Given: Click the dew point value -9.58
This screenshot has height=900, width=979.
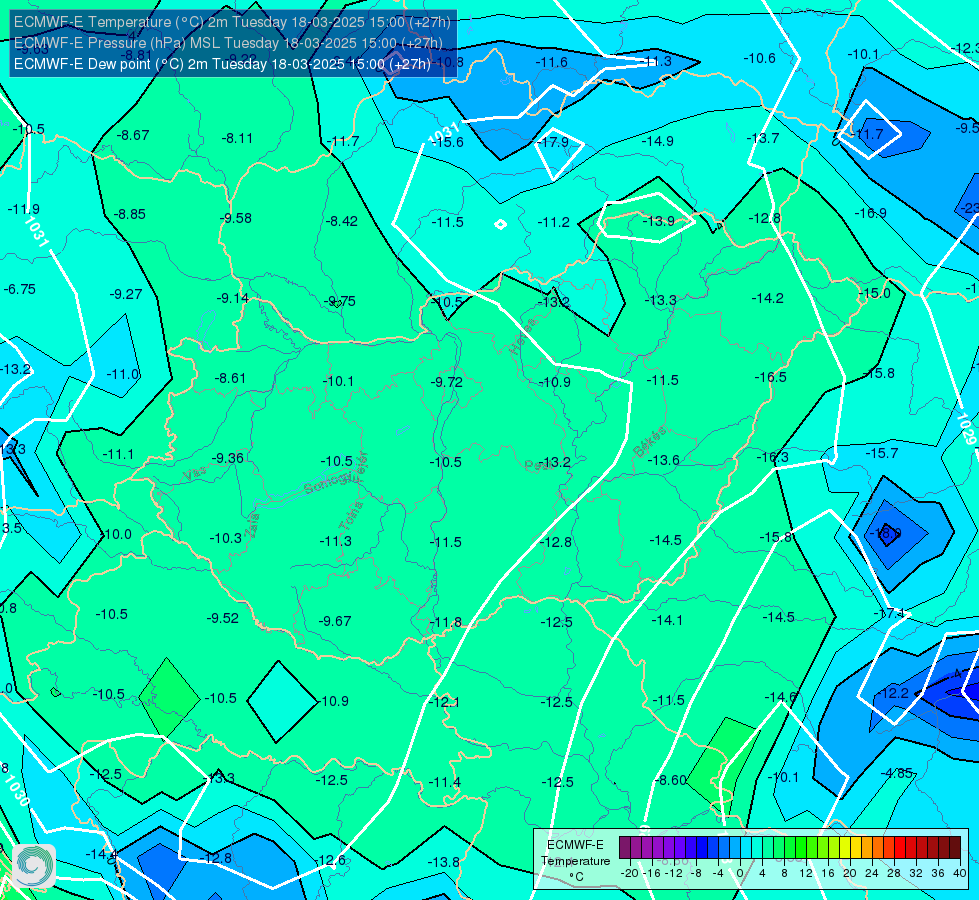Looking at the screenshot, I should pos(235,218).
